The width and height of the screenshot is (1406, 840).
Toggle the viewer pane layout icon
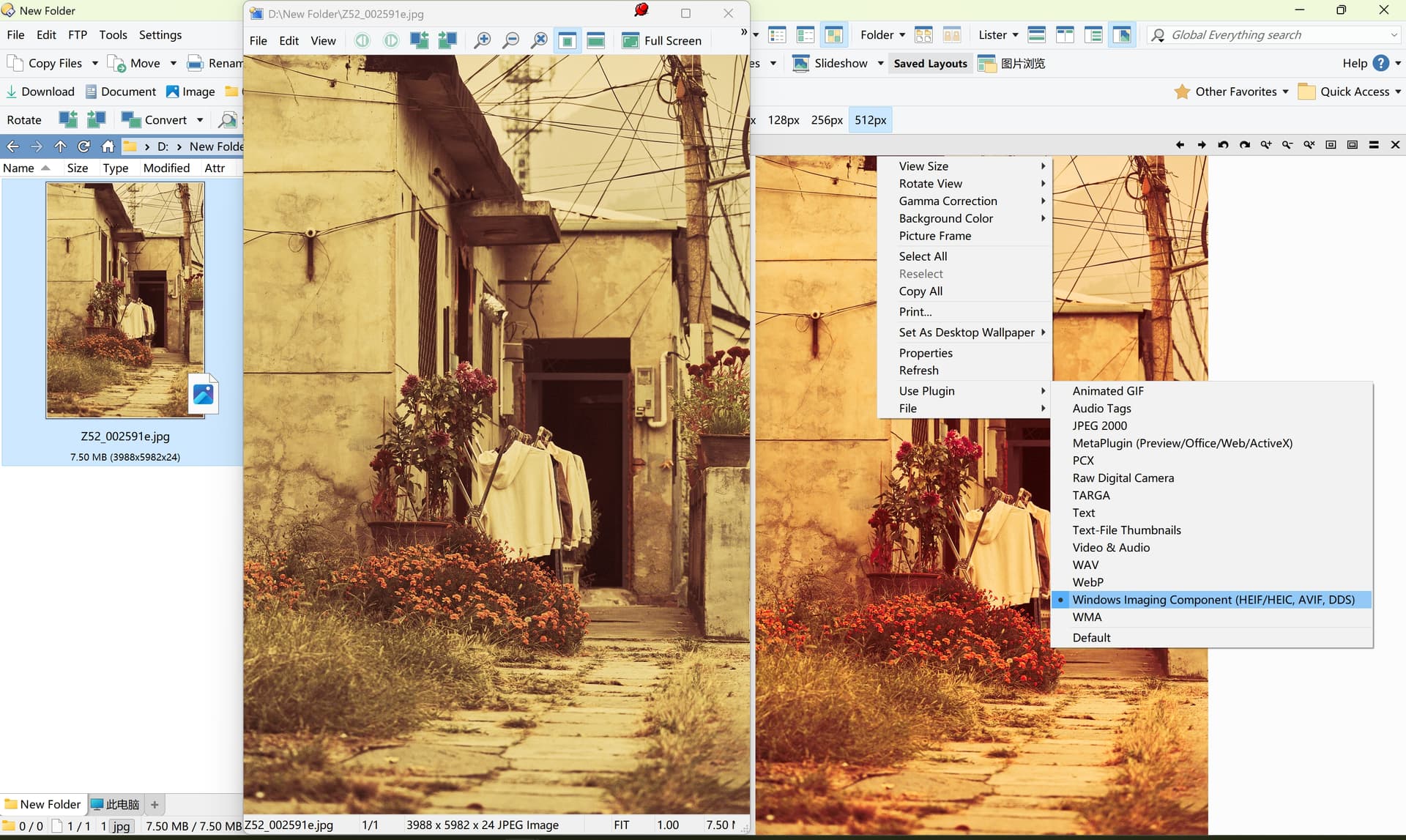[x=1122, y=34]
